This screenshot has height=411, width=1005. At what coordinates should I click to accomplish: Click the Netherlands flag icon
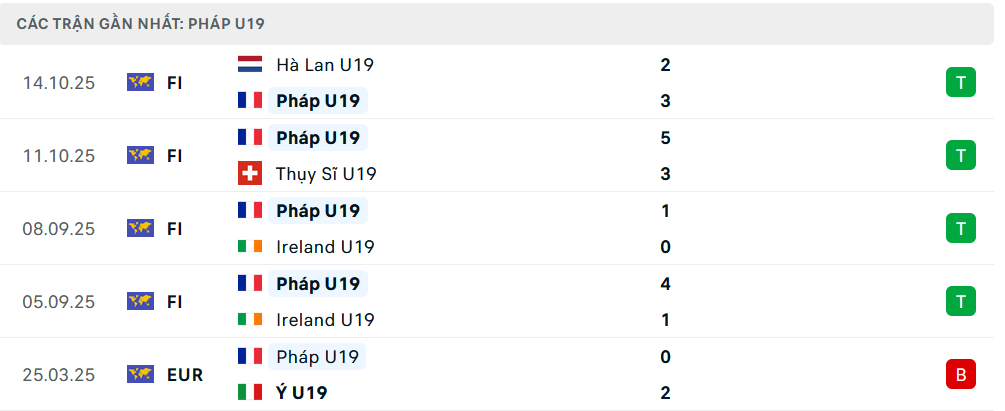pos(250,65)
